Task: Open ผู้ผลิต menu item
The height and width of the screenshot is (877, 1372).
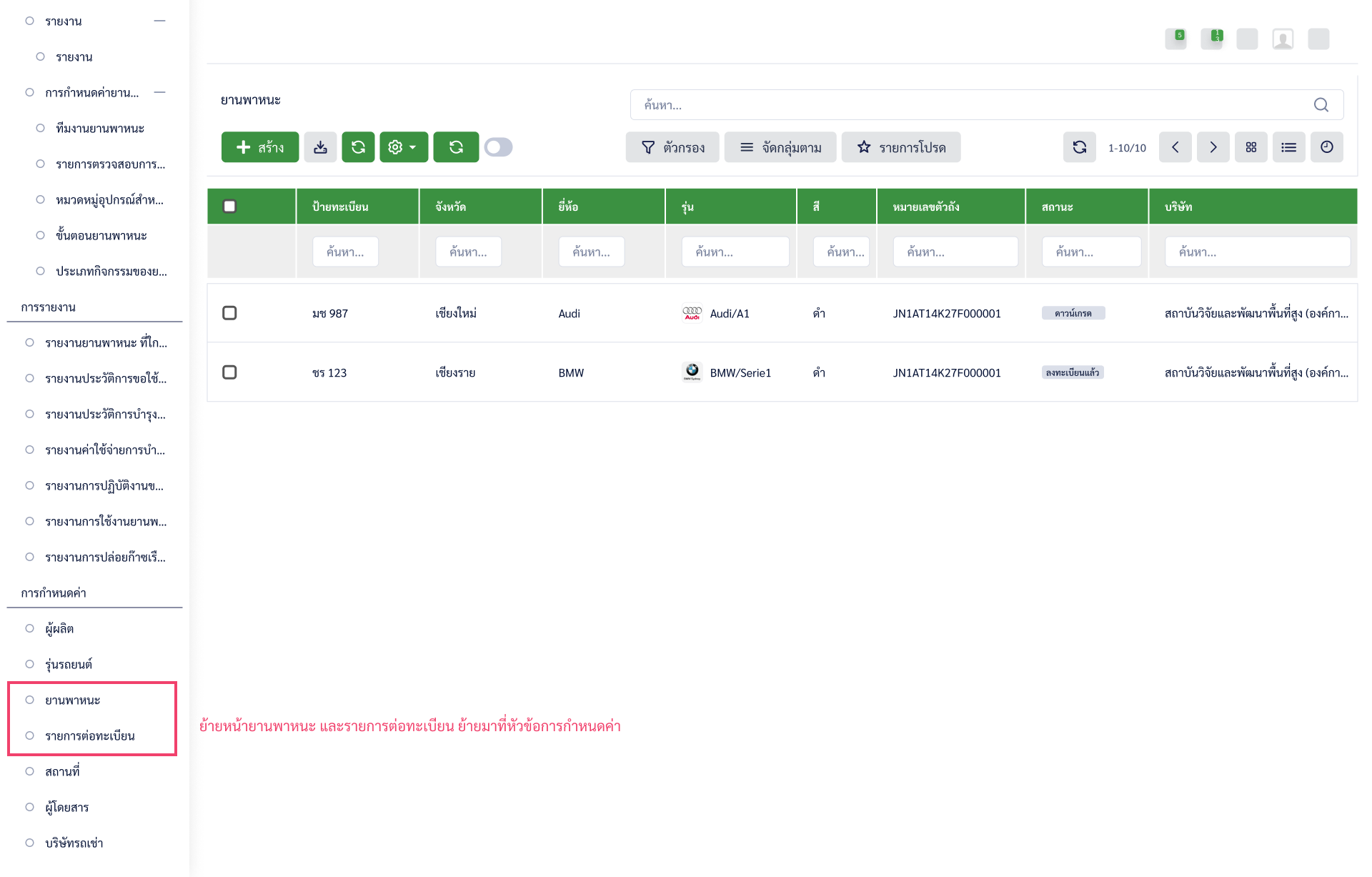Action: (x=59, y=629)
